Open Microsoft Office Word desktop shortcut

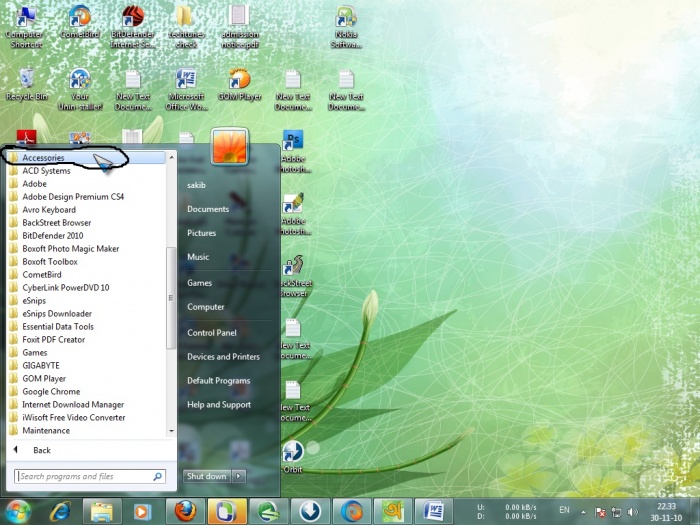[186, 89]
